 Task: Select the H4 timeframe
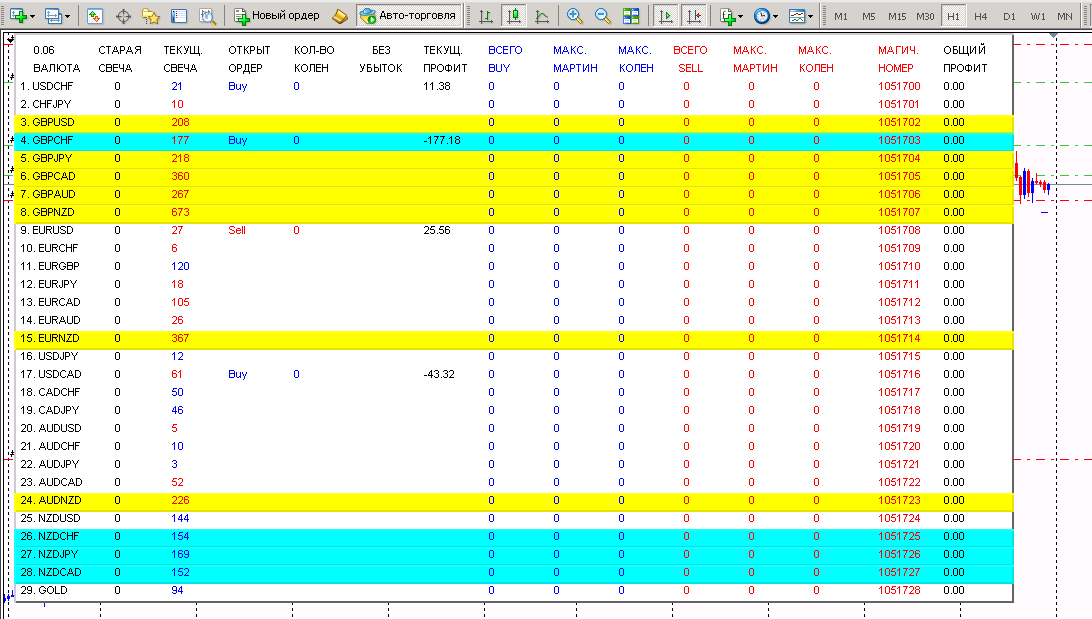pos(981,16)
